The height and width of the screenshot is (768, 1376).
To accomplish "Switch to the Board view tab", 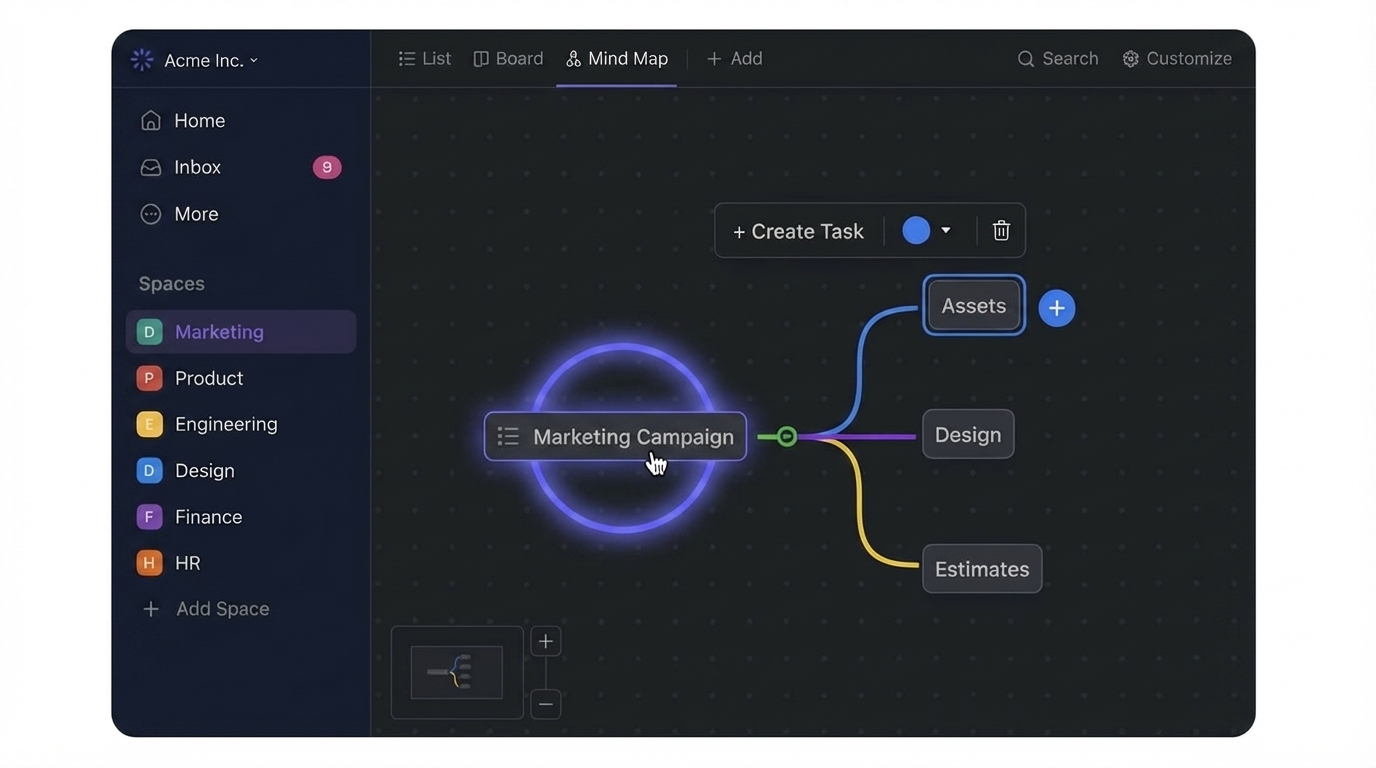I will tap(508, 59).
